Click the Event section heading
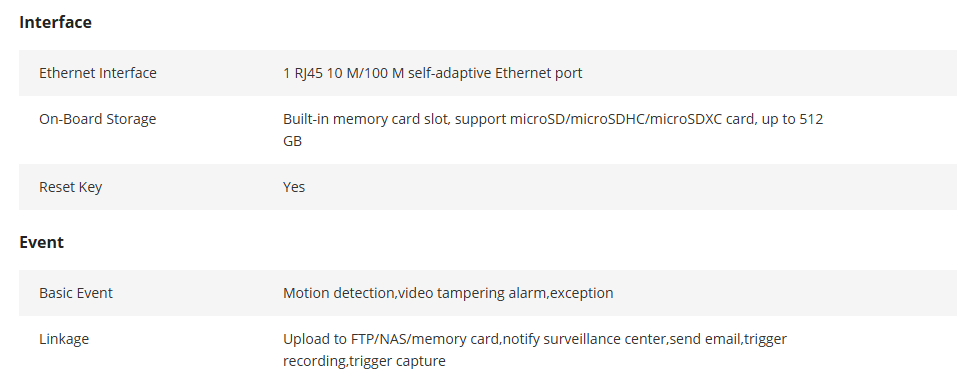 (x=41, y=242)
